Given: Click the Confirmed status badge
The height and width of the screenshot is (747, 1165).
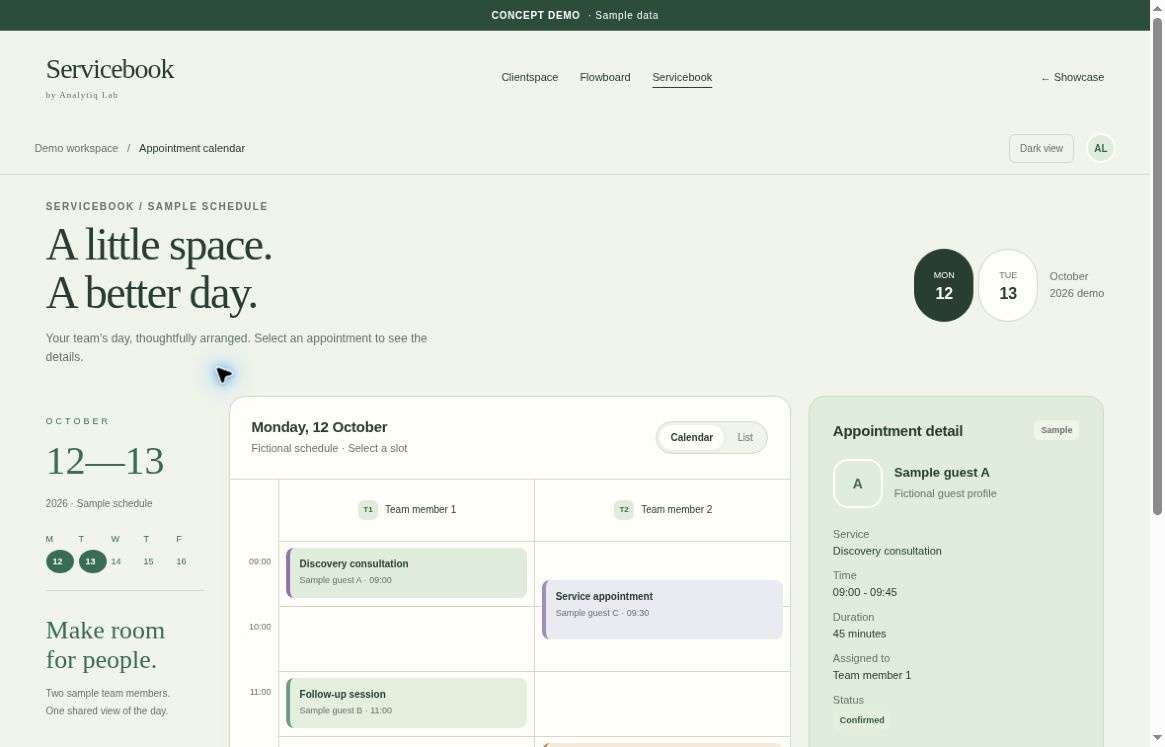Looking at the screenshot, I should [x=862, y=719].
